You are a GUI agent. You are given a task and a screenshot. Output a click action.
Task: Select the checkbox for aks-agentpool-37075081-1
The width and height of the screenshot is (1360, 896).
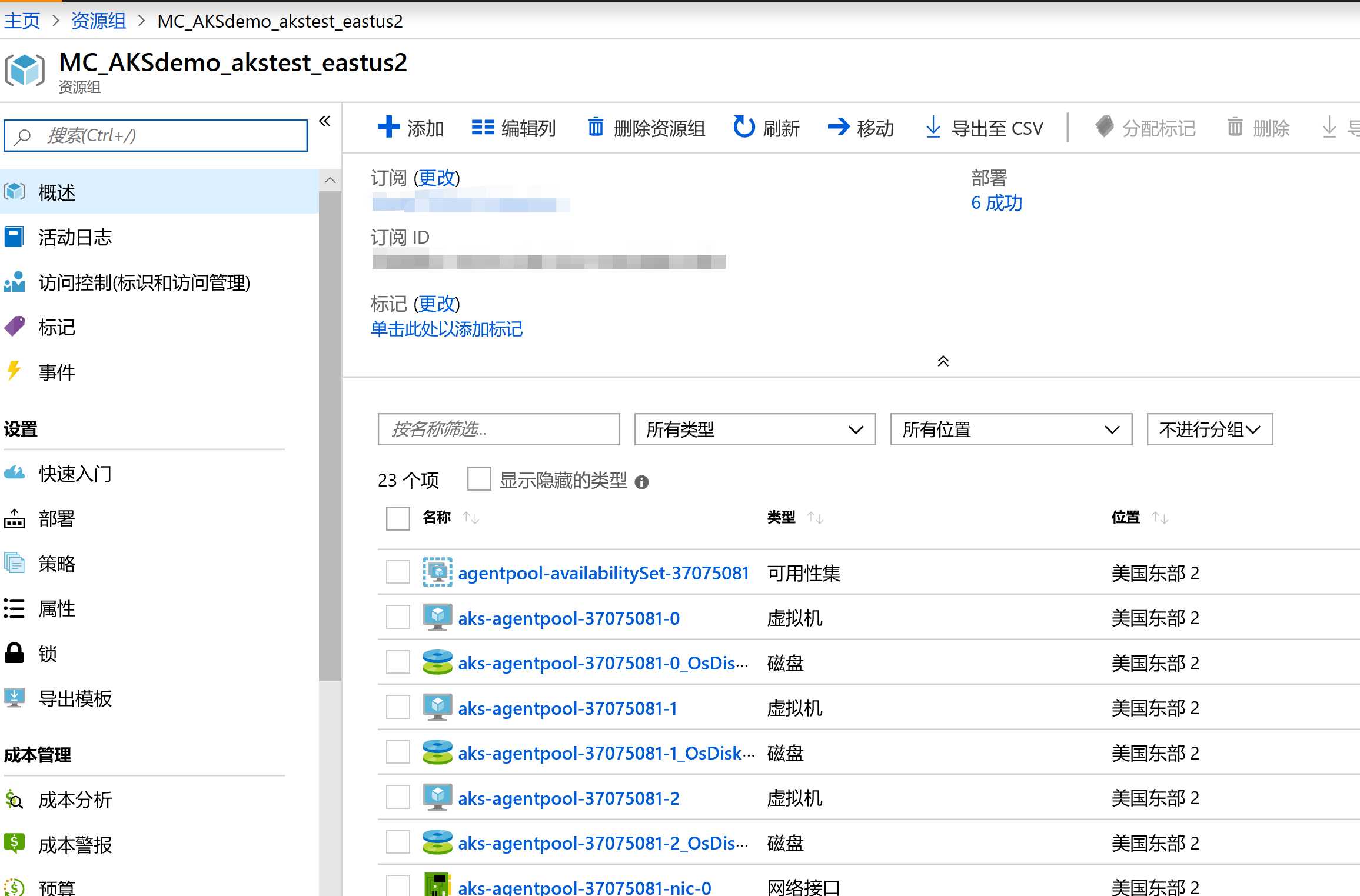click(398, 707)
